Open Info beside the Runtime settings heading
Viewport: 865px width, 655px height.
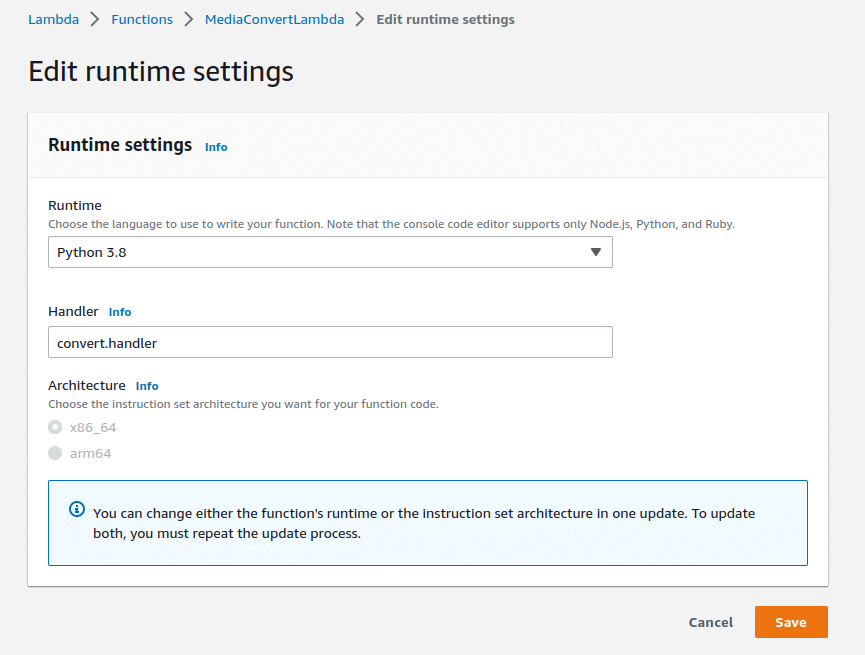[x=216, y=147]
